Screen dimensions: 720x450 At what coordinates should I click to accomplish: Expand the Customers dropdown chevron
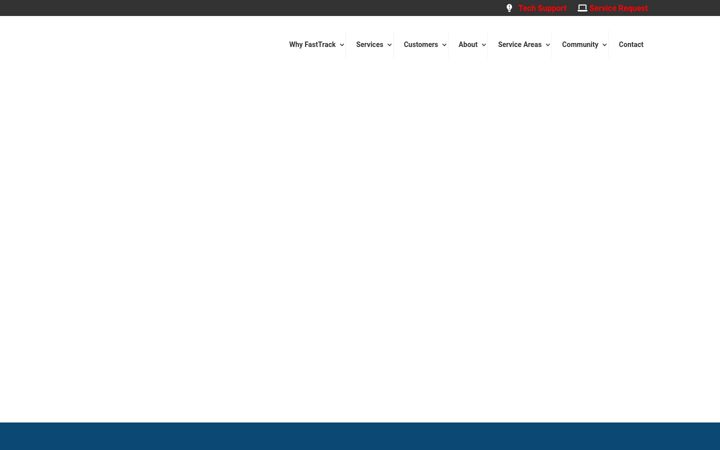pos(444,45)
